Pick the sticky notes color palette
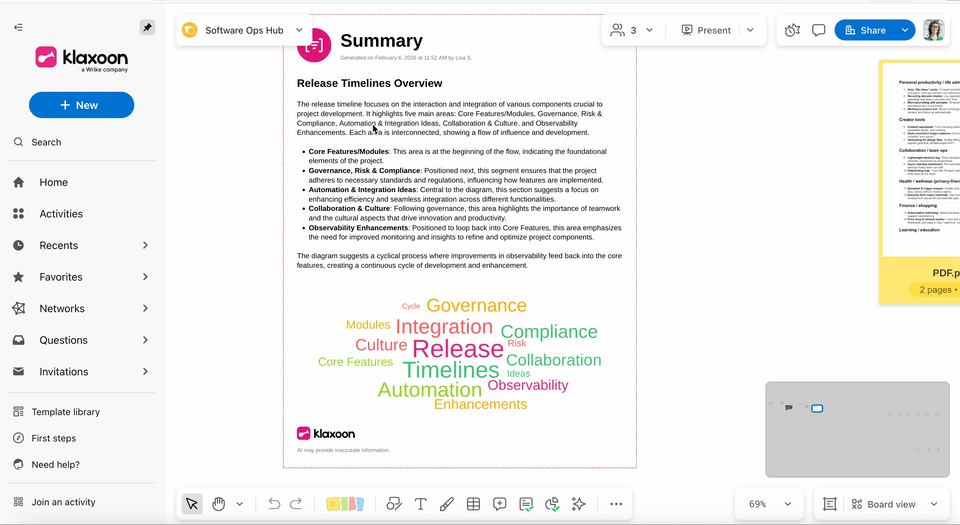 coord(346,504)
